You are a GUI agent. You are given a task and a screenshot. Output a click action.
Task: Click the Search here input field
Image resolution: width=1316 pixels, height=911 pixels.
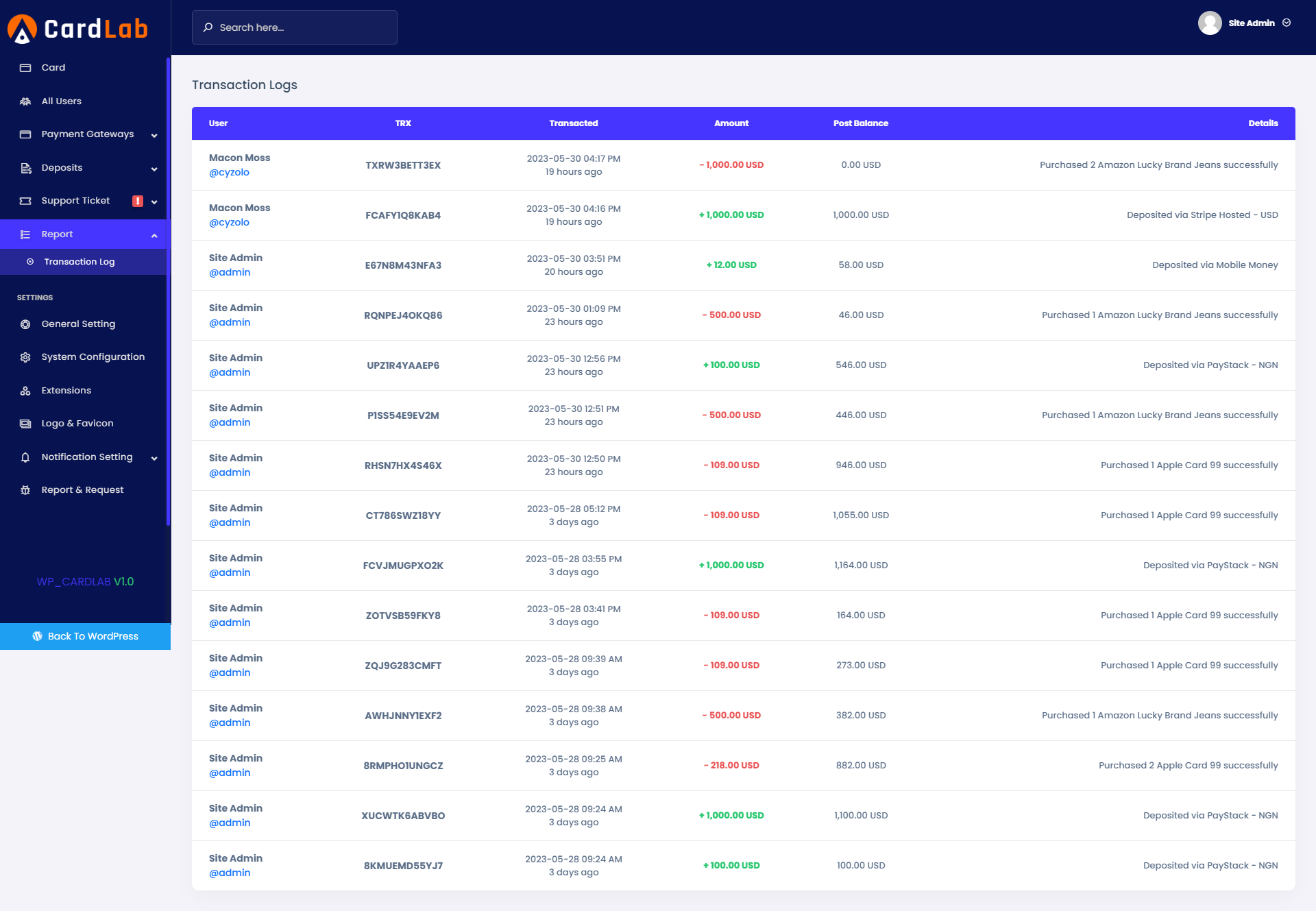[295, 27]
